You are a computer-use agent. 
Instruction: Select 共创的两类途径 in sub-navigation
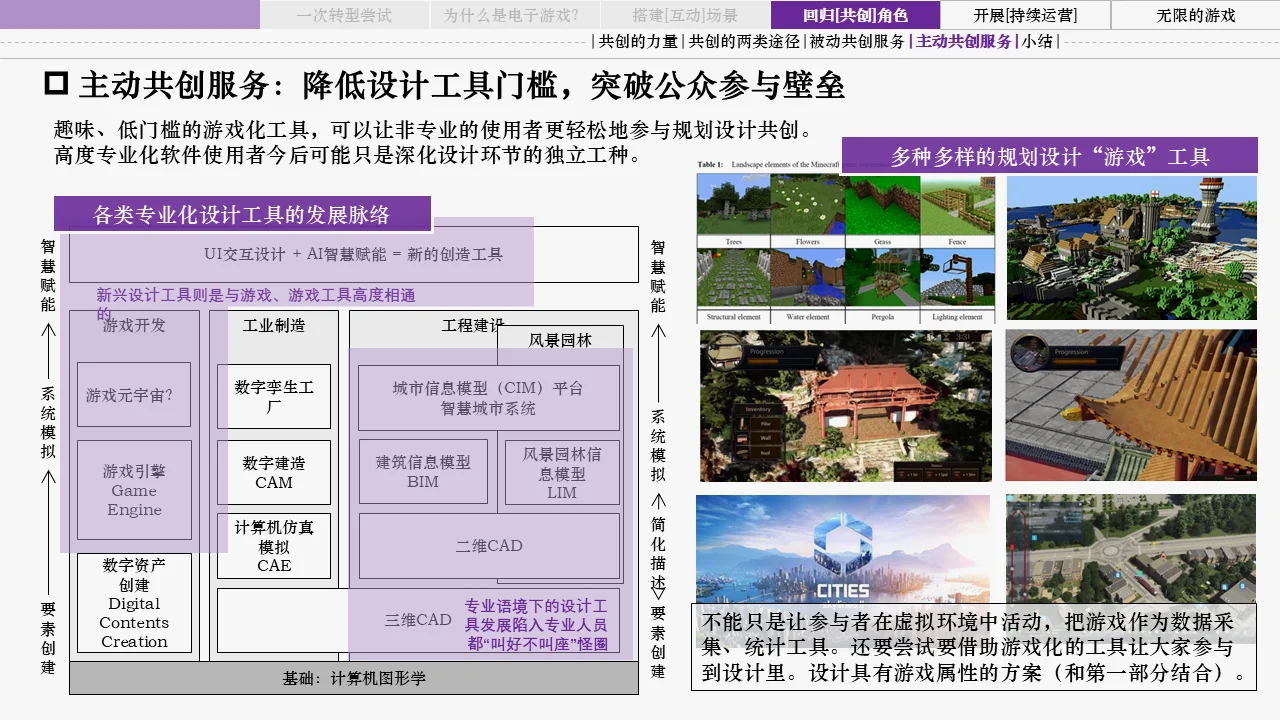(x=744, y=41)
